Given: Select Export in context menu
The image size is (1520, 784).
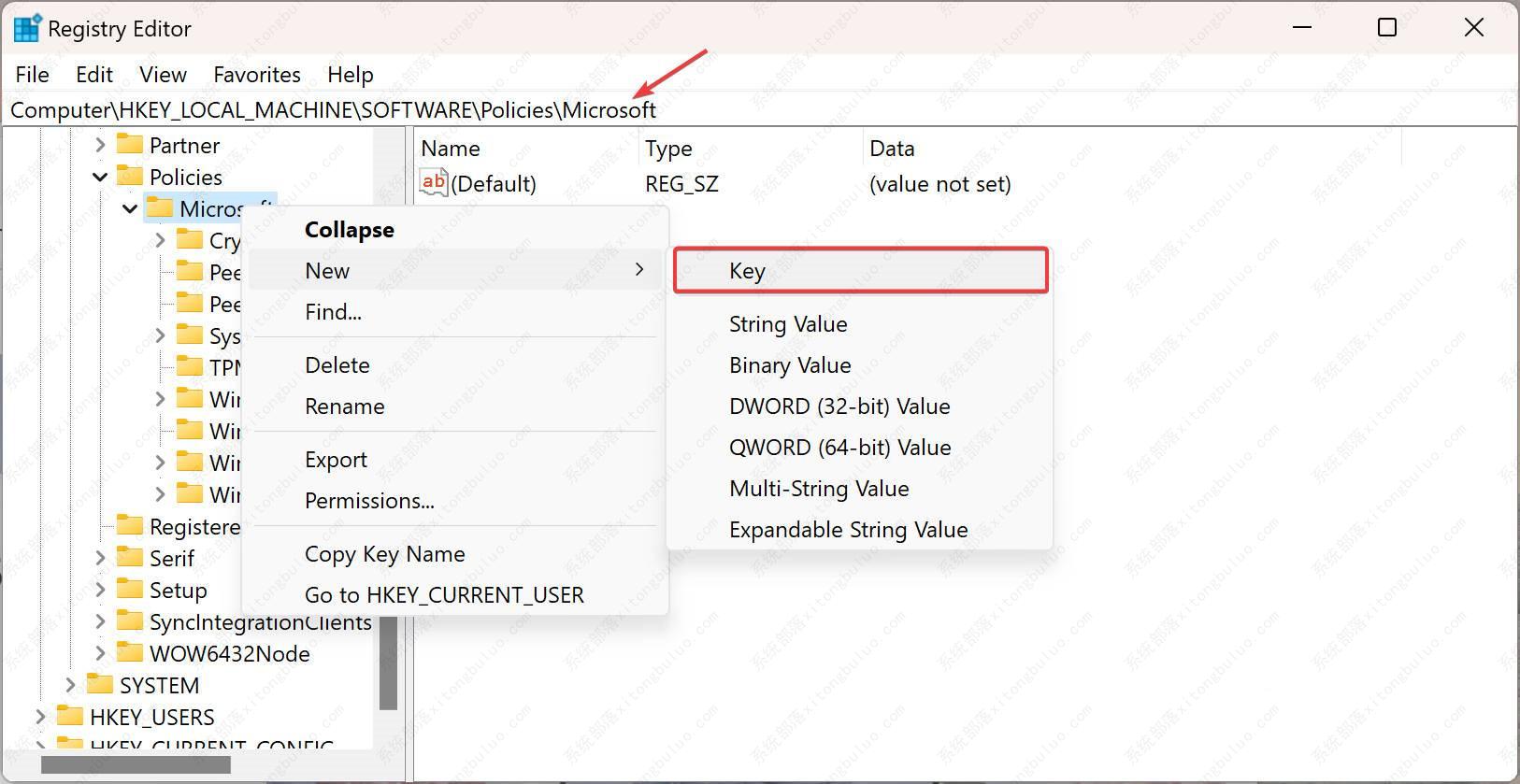Looking at the screenshot, I should [455, 459].
